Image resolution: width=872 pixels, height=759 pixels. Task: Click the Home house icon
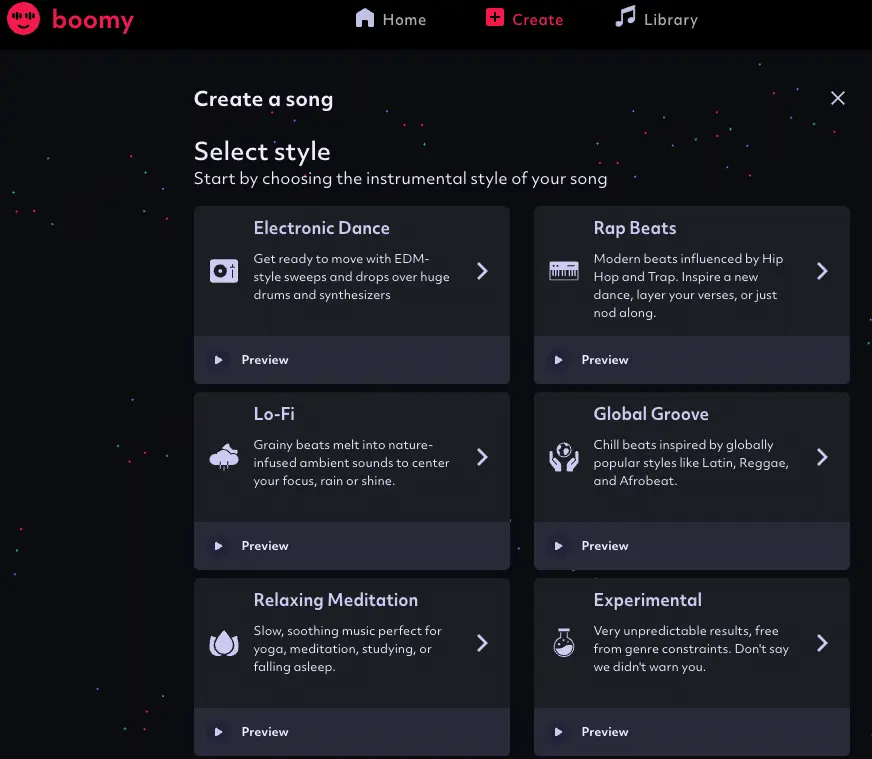tap(365, 18)
